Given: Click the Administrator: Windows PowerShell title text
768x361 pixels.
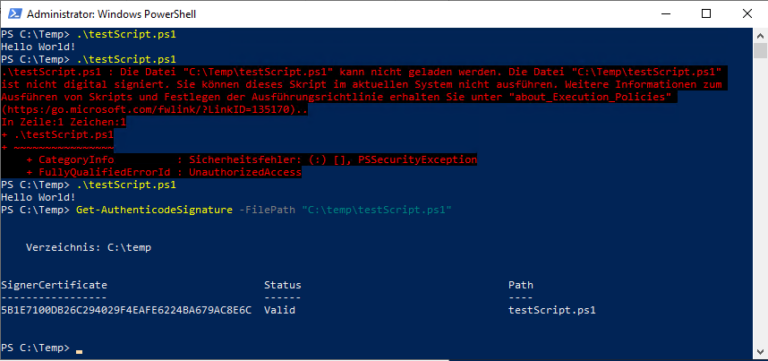Looking at the screenshot, I should (112, 14).
